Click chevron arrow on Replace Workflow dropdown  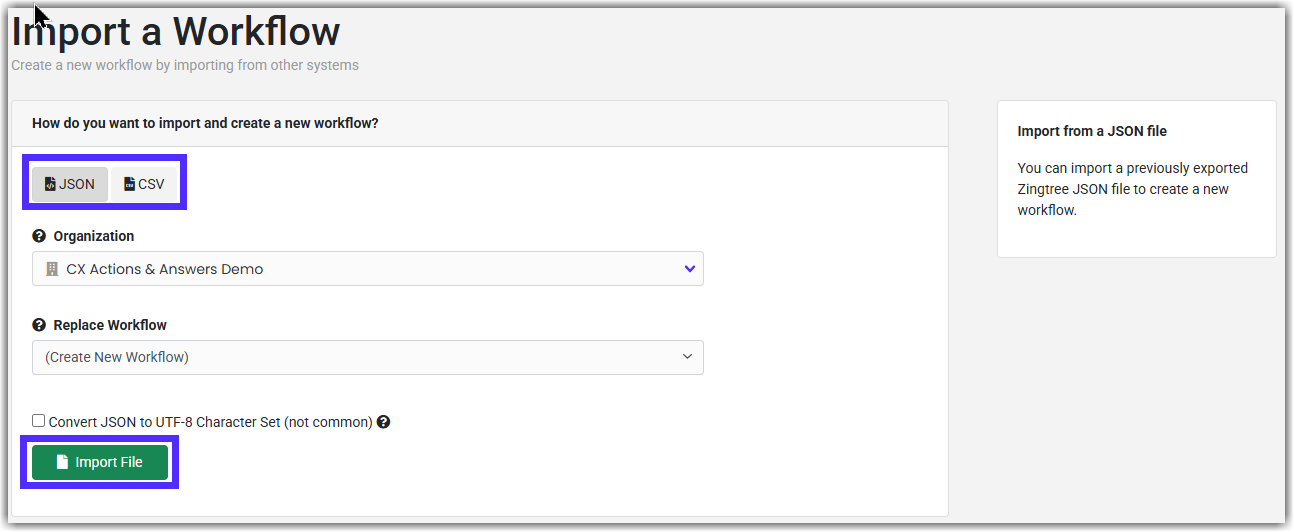687,357
